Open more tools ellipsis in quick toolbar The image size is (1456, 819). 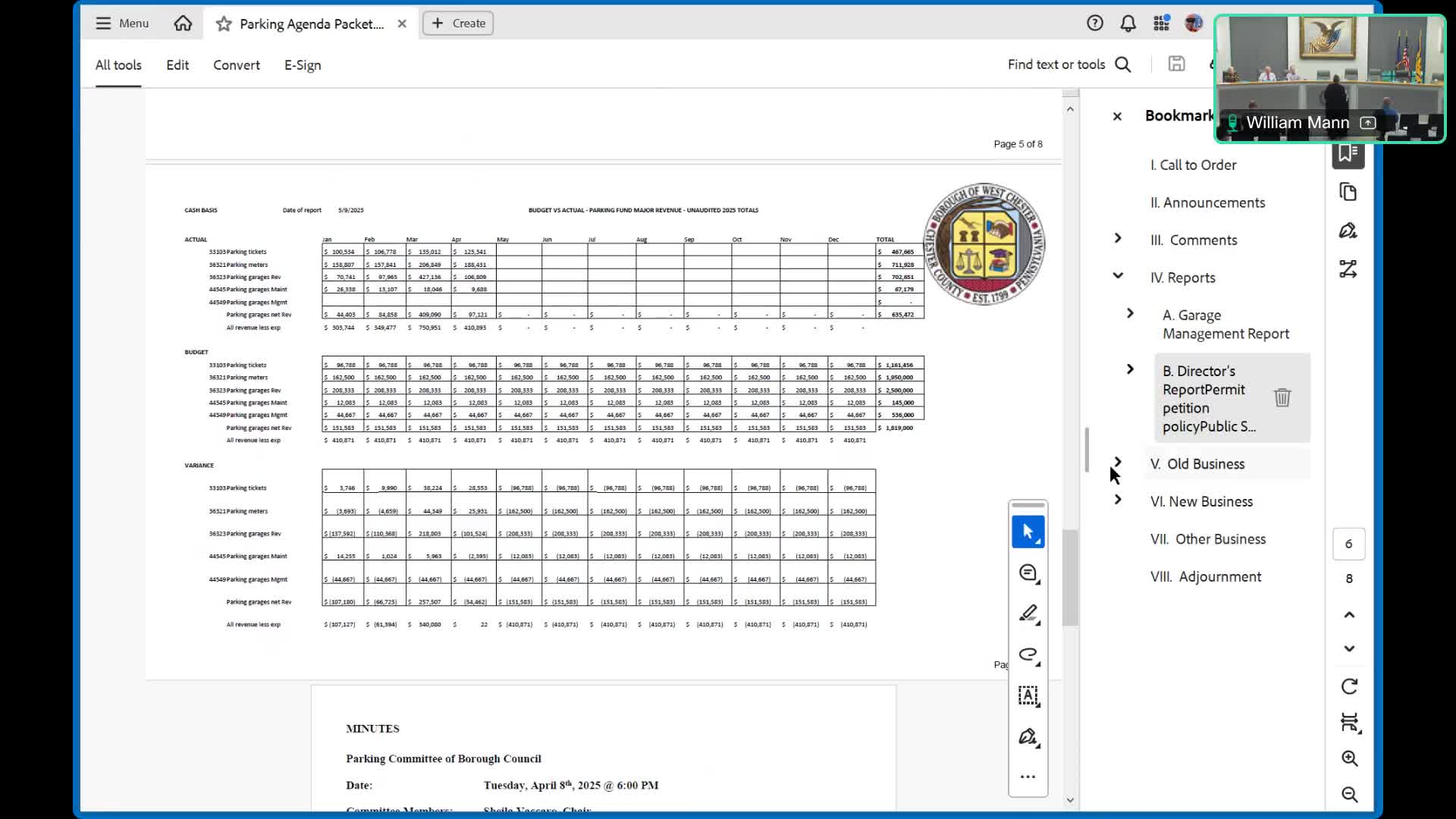pos(1028,777)
